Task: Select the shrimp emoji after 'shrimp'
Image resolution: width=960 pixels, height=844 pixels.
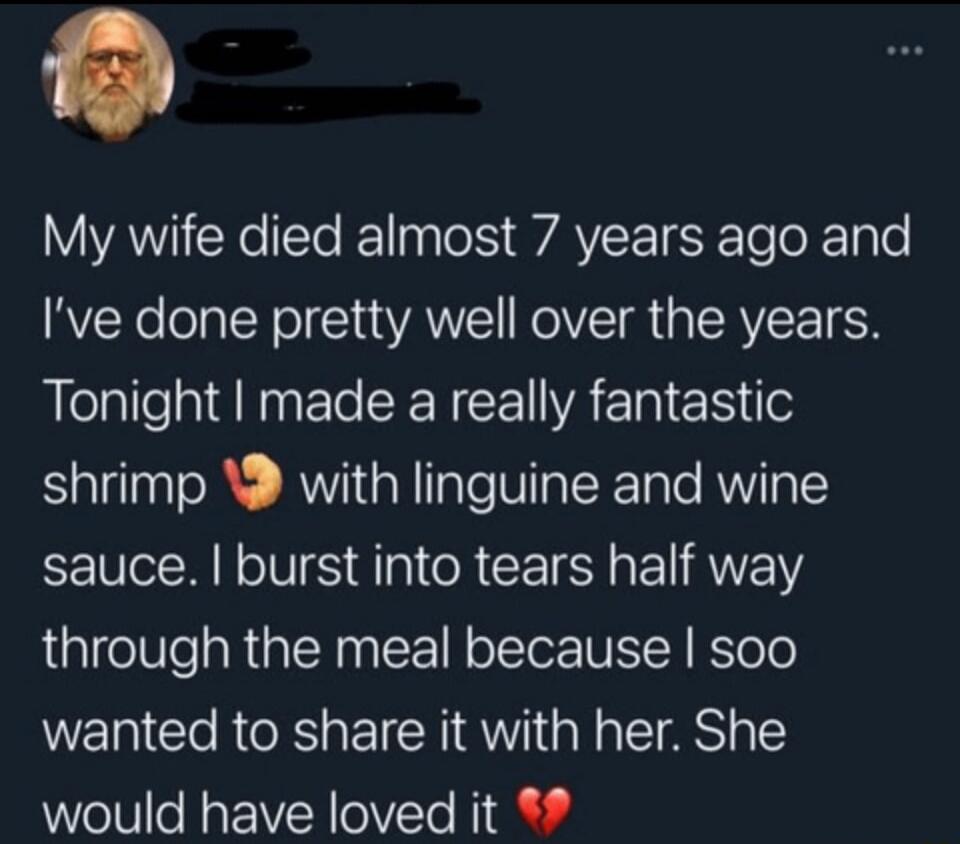Action: [x=252, y=482]
